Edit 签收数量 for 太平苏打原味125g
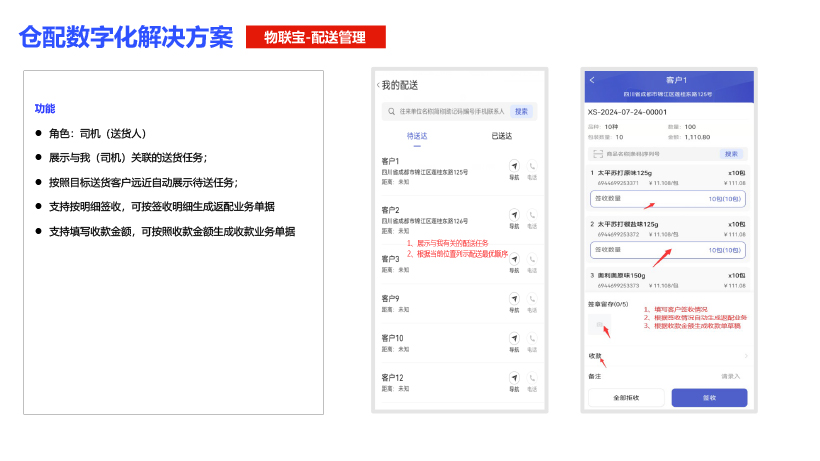Screen dimensions: 820x461 pyautogui.click(x=668, y=199)
